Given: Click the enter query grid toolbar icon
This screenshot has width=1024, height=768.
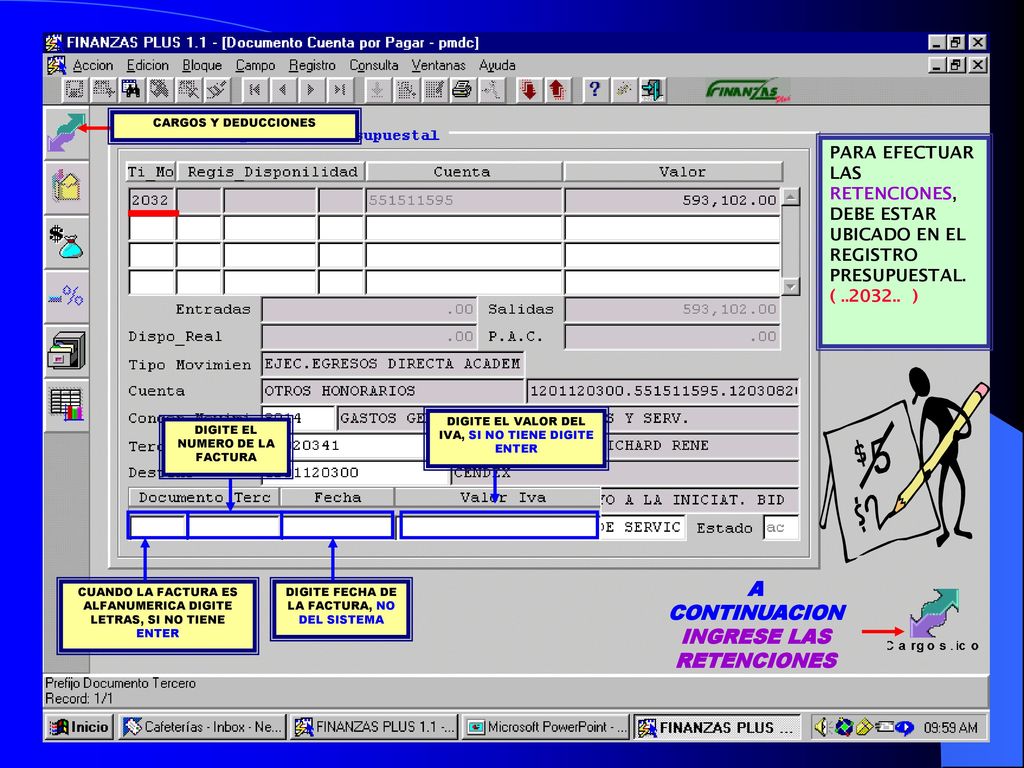Looking at the screenshot, I should [x=103, y=89].
